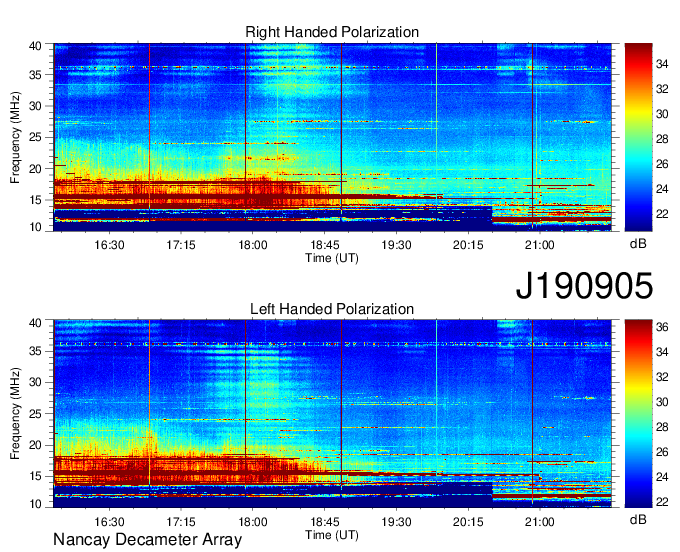Click the "20" MHz tick on Left Handed plot
The height and width of the screenshot is (552, 680).
pos(35,445)
